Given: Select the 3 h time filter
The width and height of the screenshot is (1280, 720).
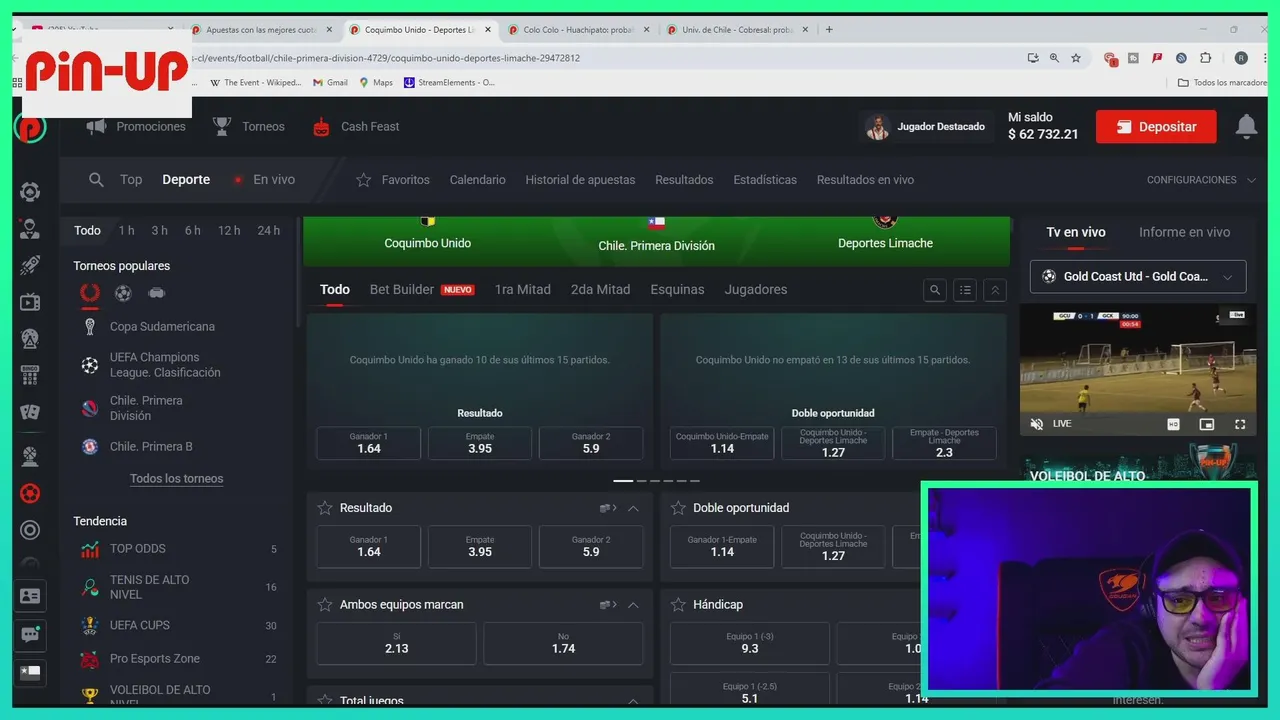Looking at the screenshot, I should (159, 231).
